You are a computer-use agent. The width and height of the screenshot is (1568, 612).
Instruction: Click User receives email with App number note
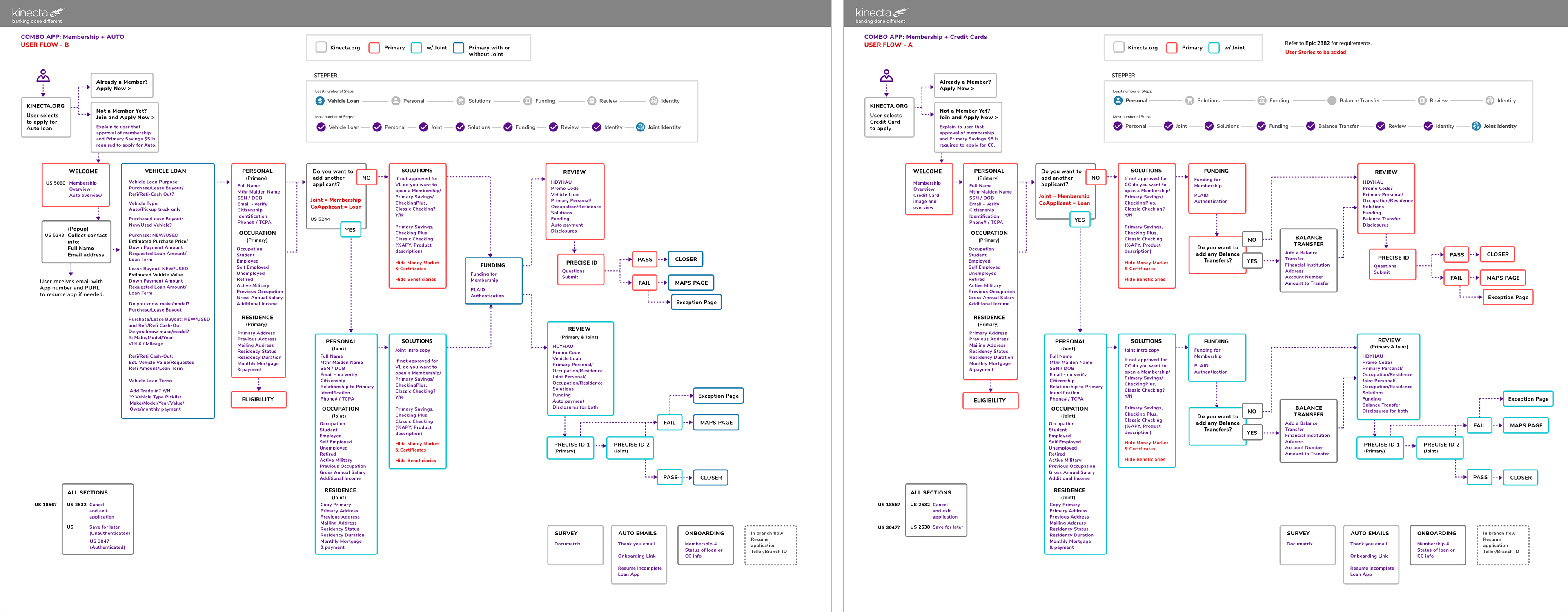coord(72,288)
